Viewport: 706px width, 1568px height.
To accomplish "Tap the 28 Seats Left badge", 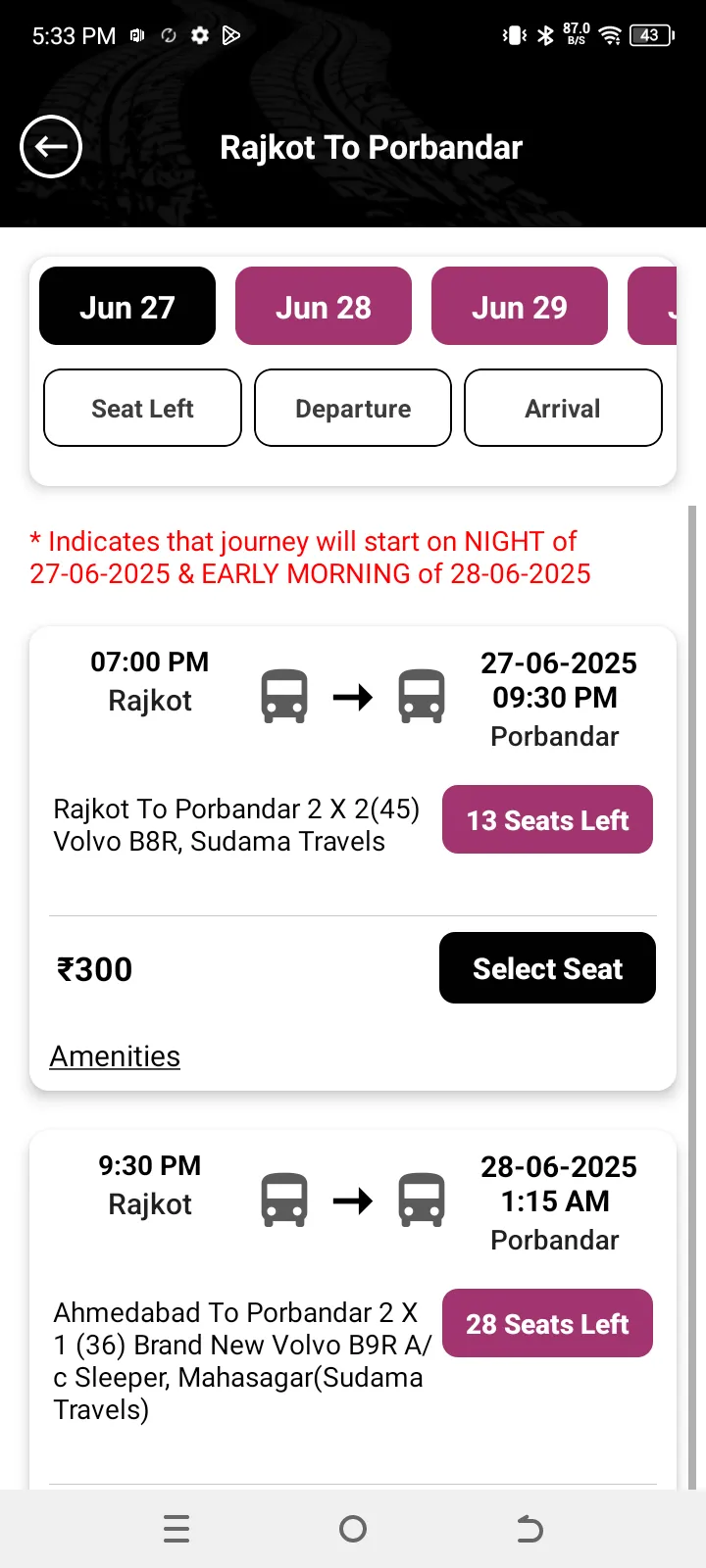I will (x=547, y=1324).
